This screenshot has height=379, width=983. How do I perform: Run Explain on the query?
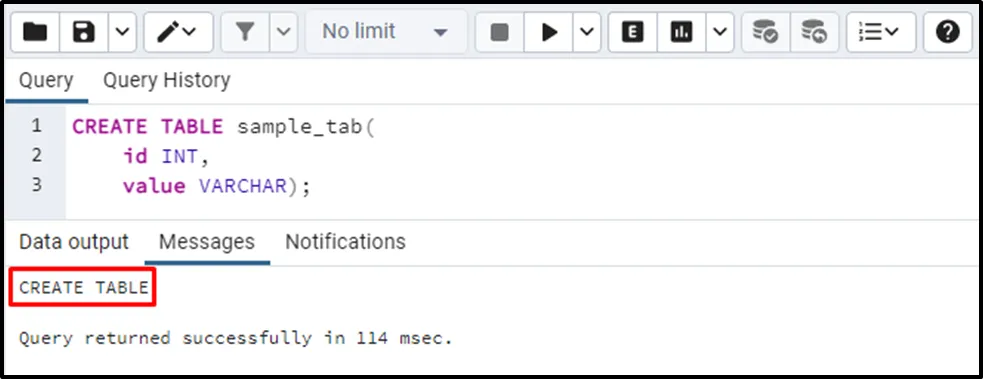tap(633, 32)
